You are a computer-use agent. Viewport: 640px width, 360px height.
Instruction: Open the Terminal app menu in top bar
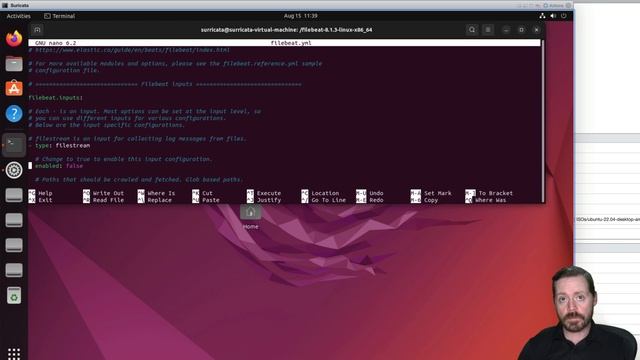pyautogui.click(x=60, y=16)
